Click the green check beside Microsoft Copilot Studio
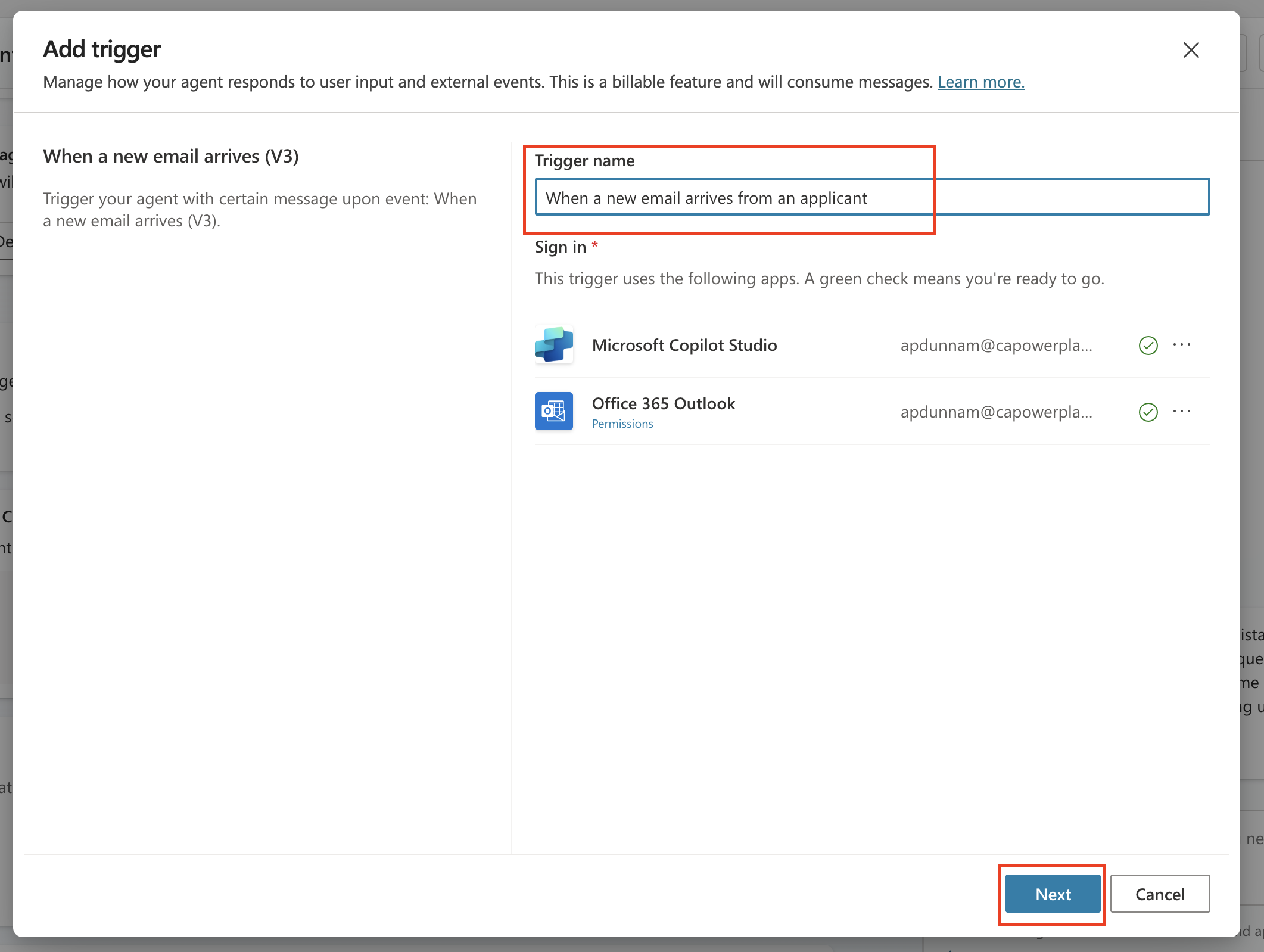Image resolution: width=1264 pixels, height=952 pixels. [1148, 345]
